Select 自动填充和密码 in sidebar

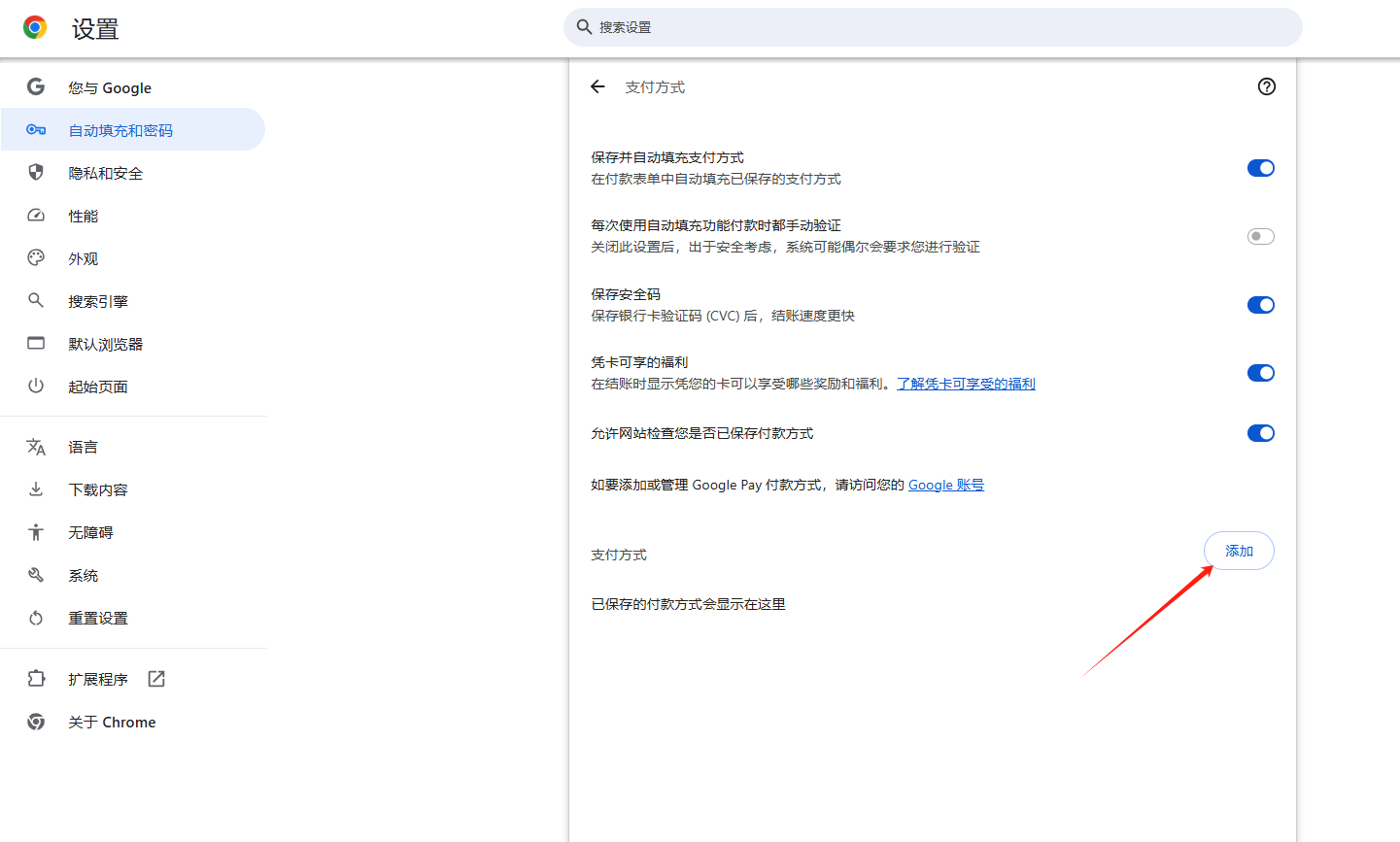tap(133, 129)
